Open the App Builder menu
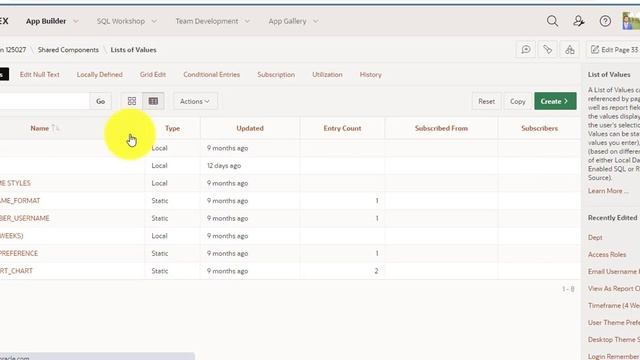Screen dimensions: 640x360 (x=46, y=21)
